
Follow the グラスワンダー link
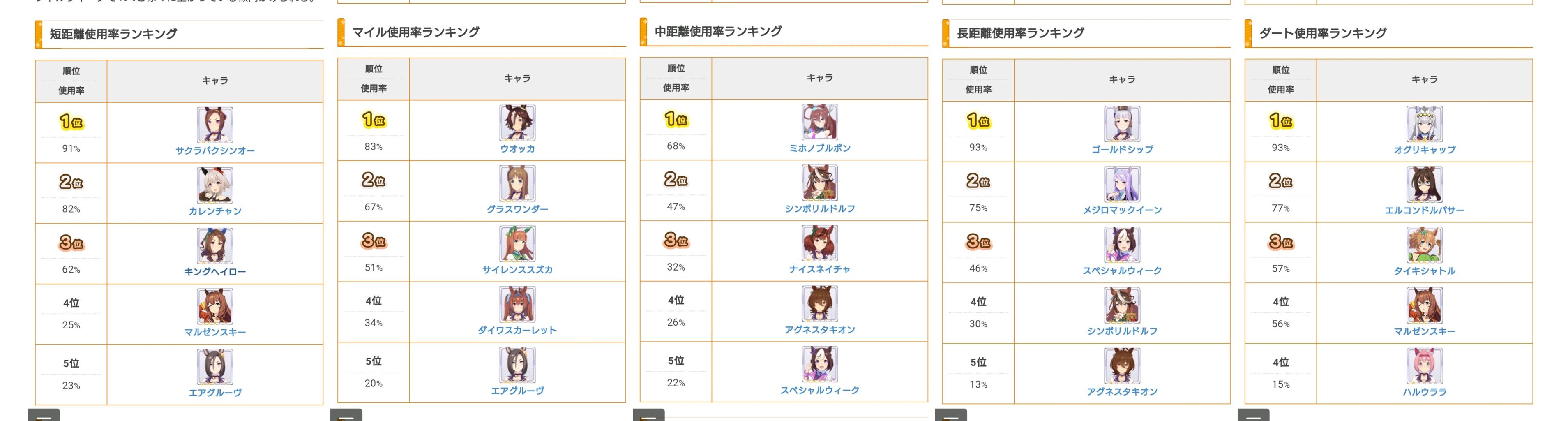pos(517,209)
